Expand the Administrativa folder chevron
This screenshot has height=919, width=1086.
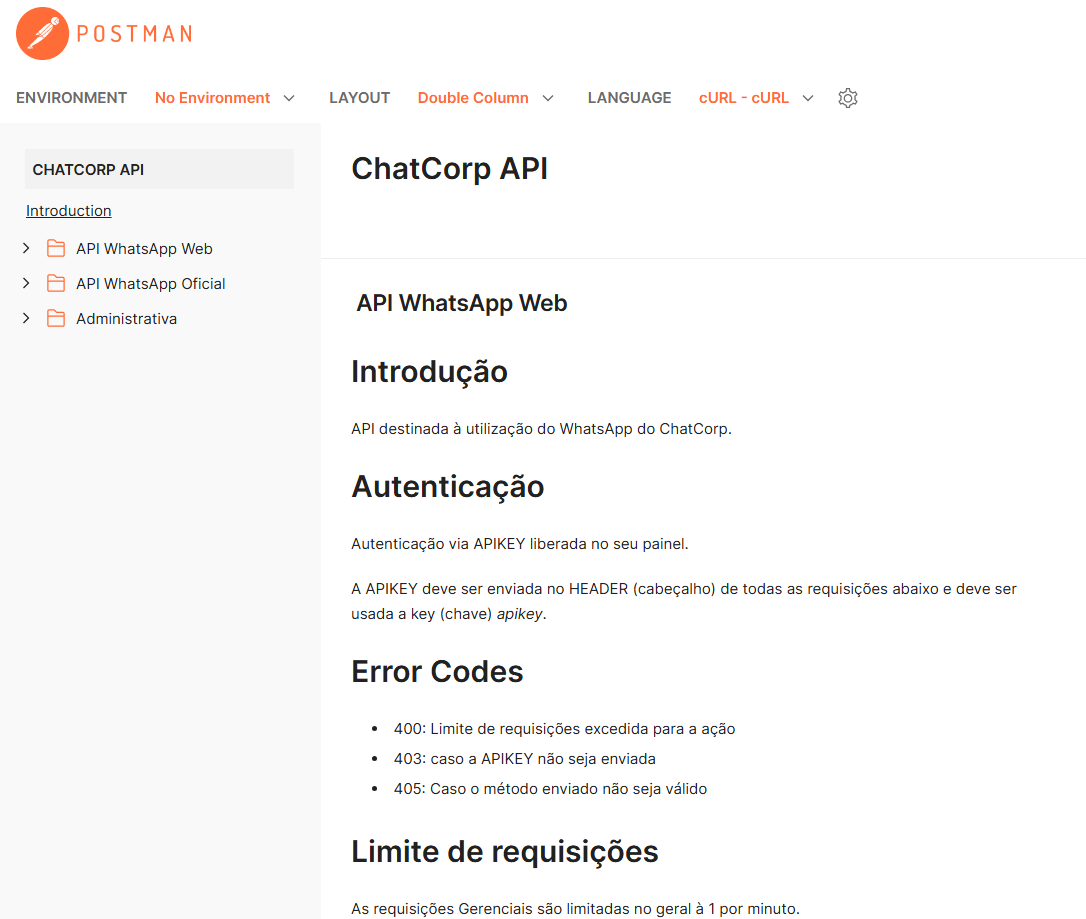coord(26,318)
